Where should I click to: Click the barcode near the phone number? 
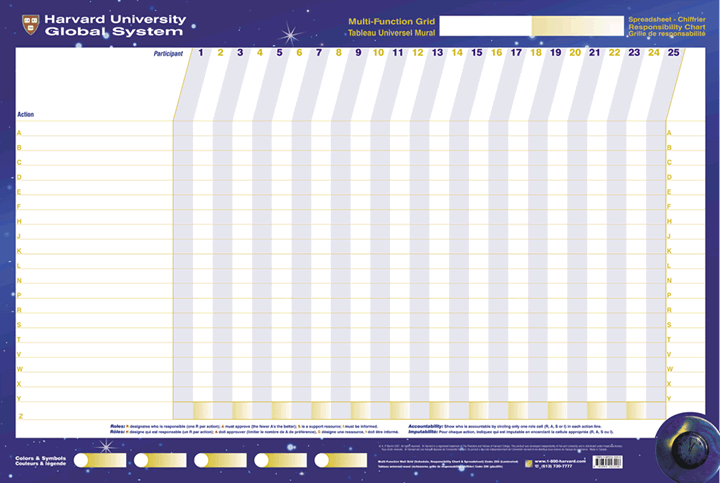point(606,462)
